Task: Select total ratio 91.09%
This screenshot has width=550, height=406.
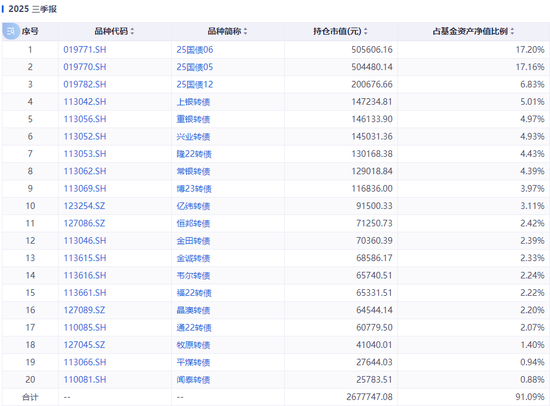Action: 530,397
